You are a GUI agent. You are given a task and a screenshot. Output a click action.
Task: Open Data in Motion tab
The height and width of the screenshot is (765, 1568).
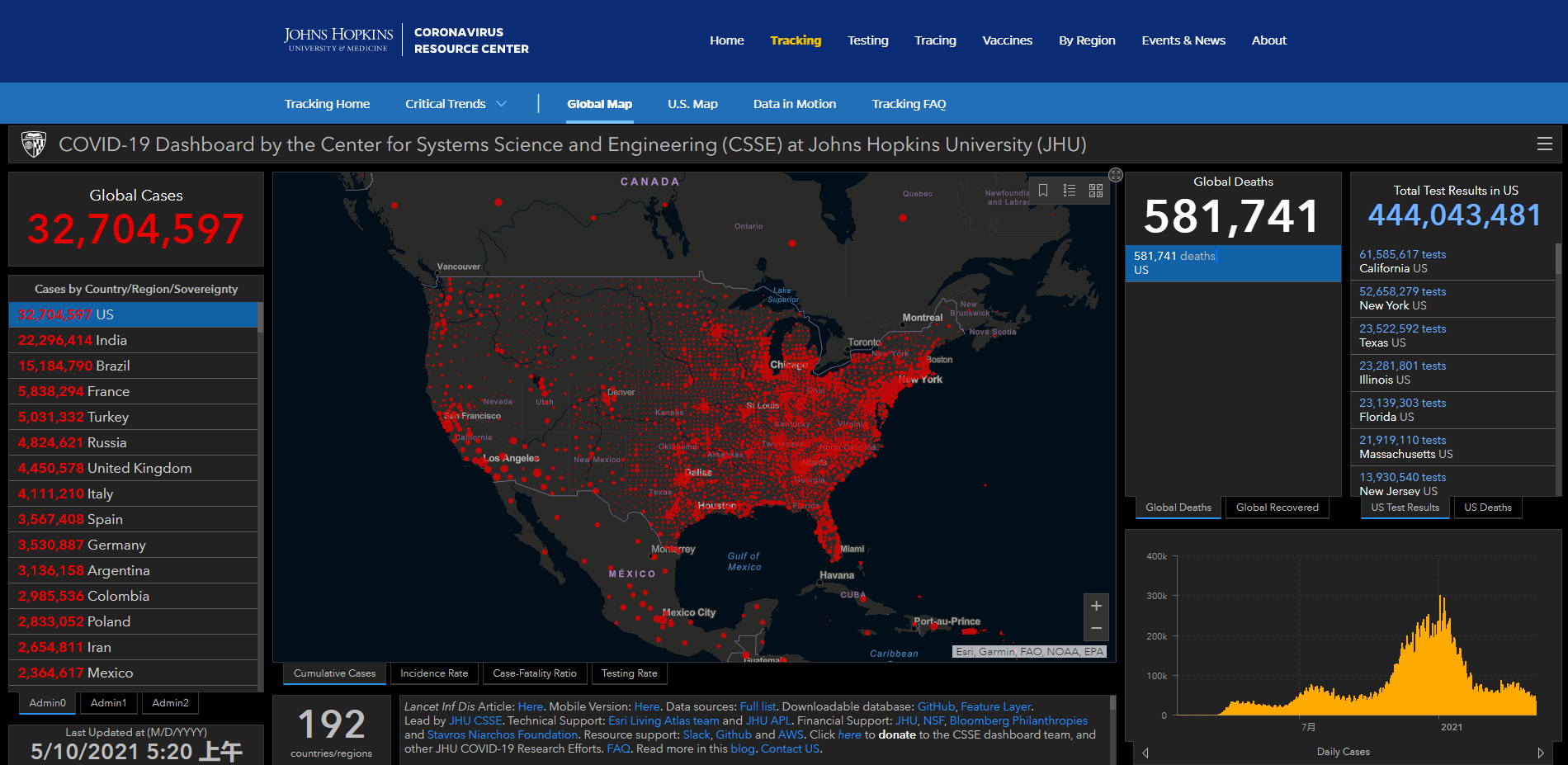(794, 104)
